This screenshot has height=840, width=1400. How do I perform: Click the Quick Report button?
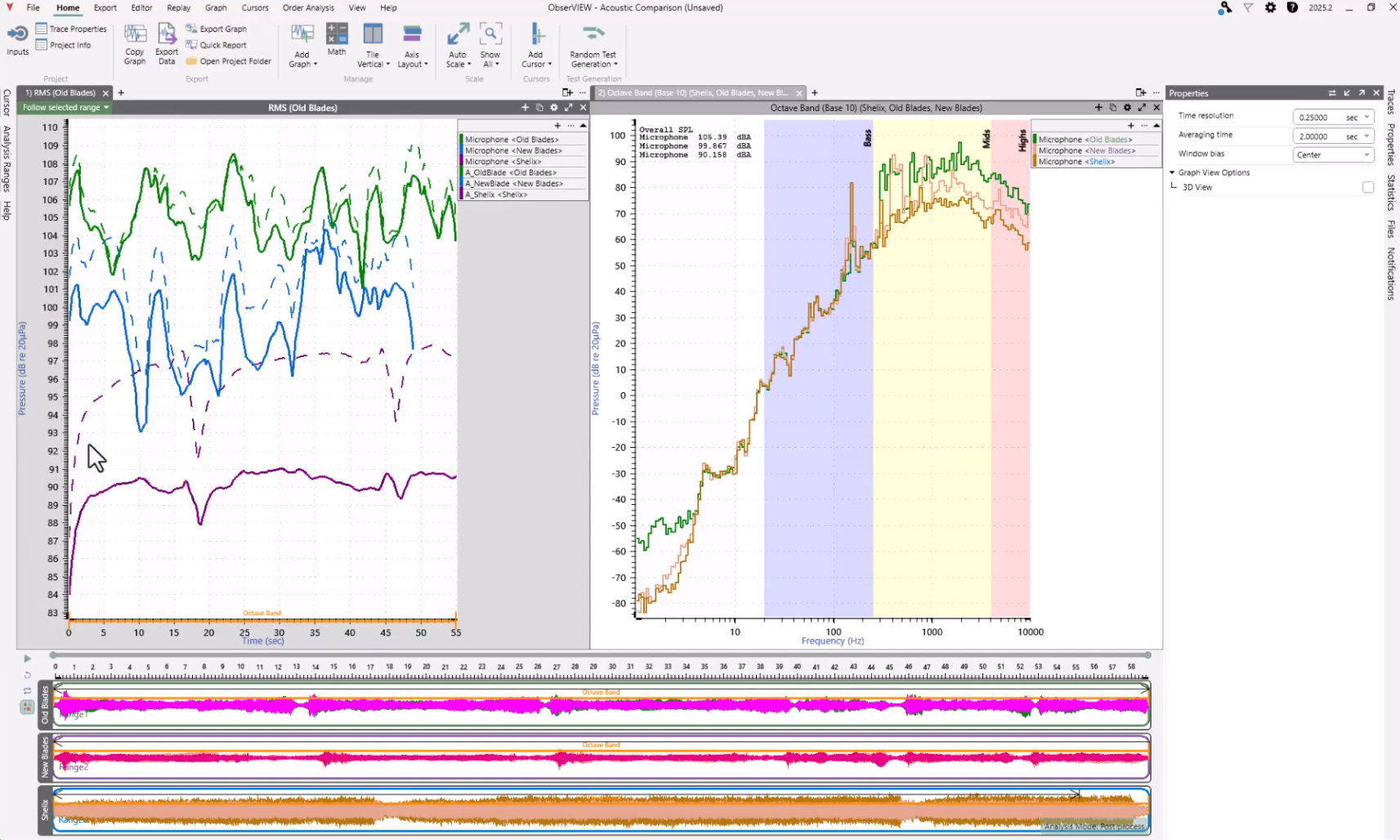tap(222, 45)
